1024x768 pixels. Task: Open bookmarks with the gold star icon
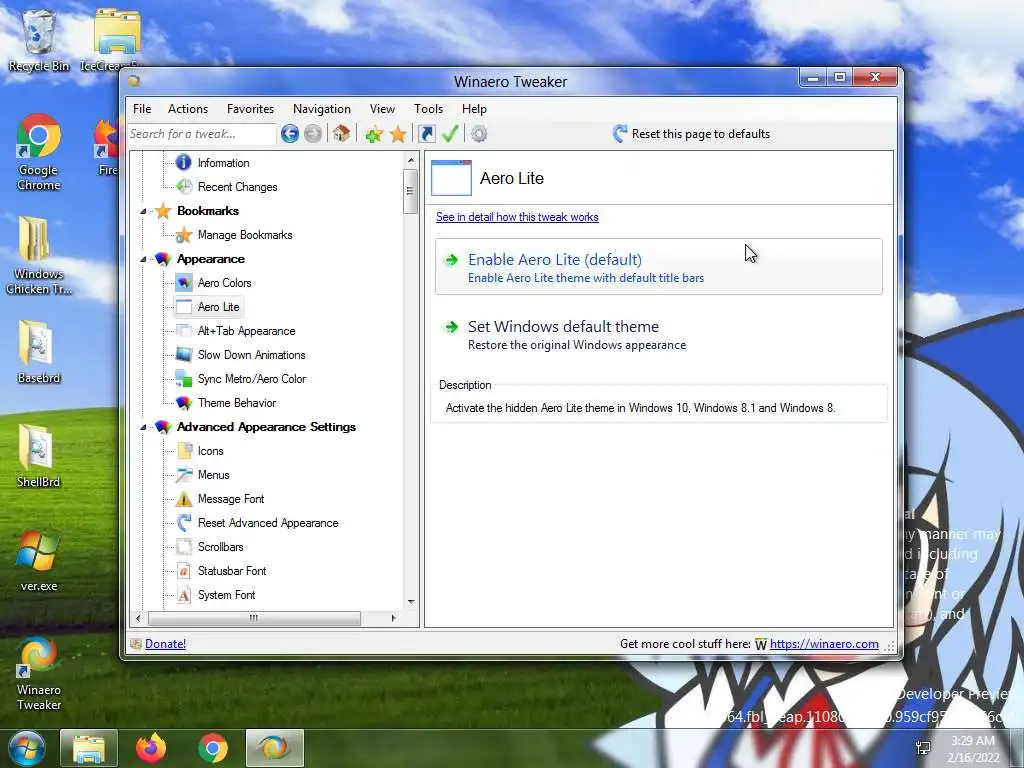click(398, 135)
